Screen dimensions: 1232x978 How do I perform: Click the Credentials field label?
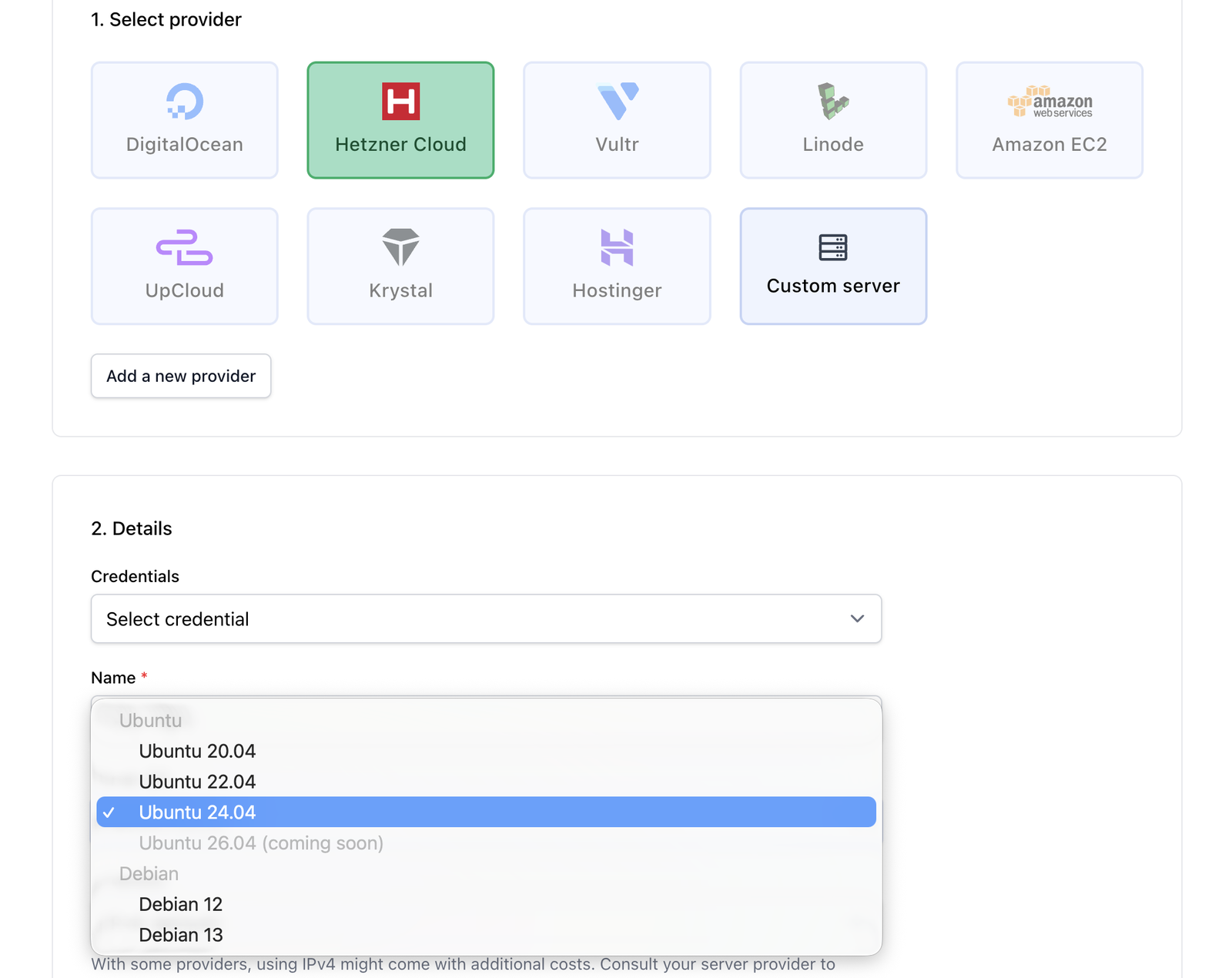tap(135, 576)
